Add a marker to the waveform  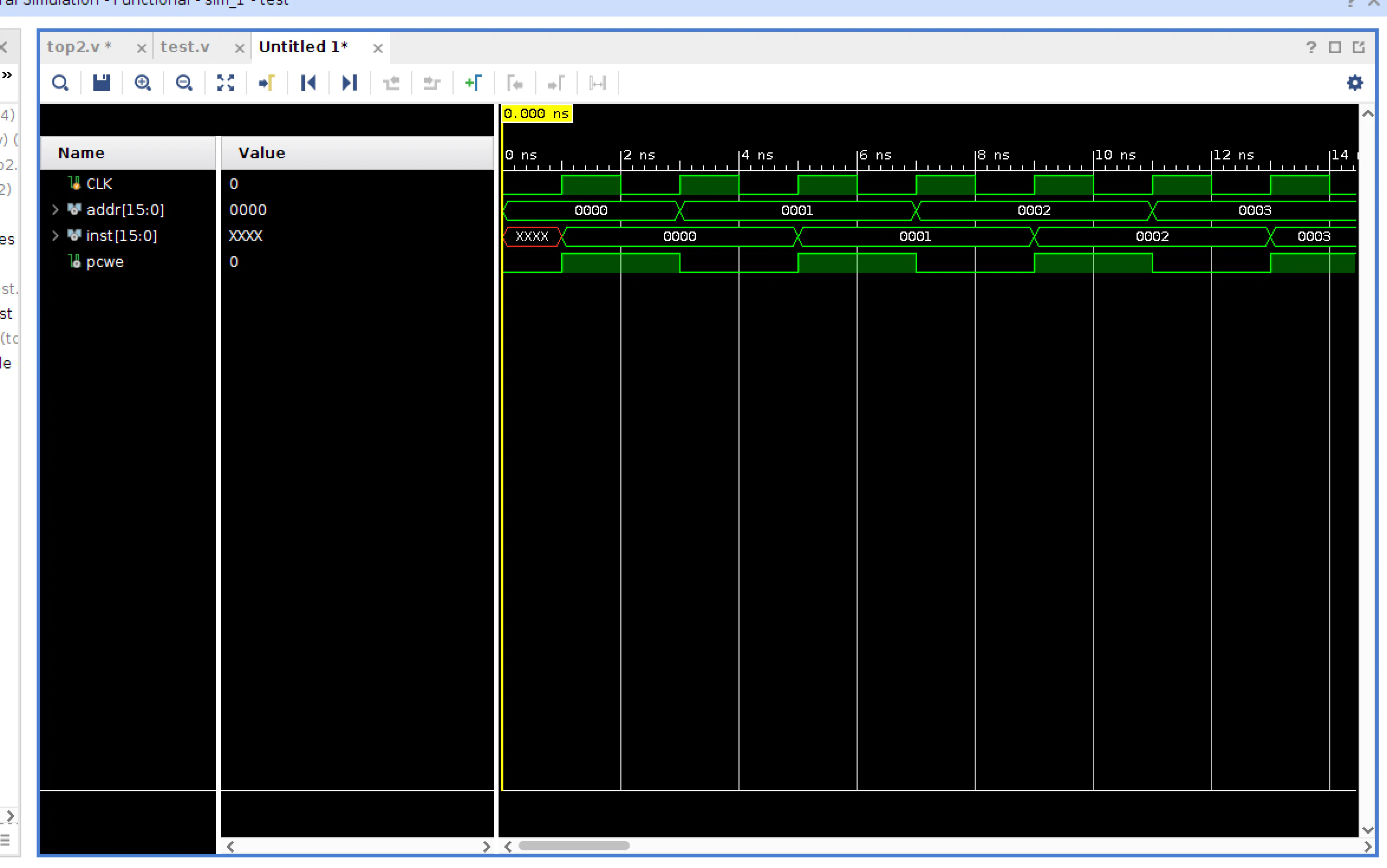[473, 83]
